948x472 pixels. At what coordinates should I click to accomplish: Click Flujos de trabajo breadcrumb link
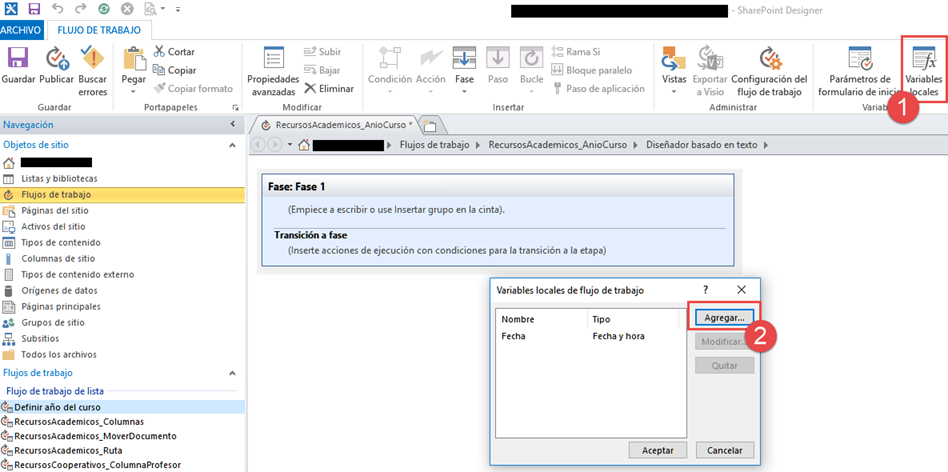click(434, 145)
